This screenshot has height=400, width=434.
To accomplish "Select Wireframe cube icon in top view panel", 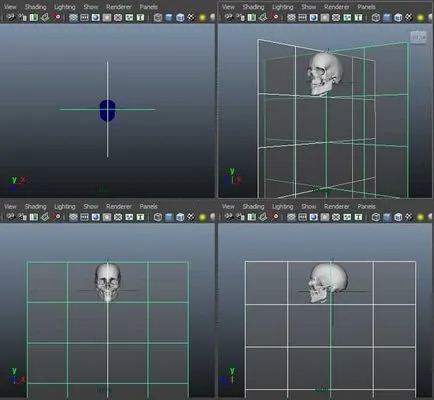I will tap(158, 17).
